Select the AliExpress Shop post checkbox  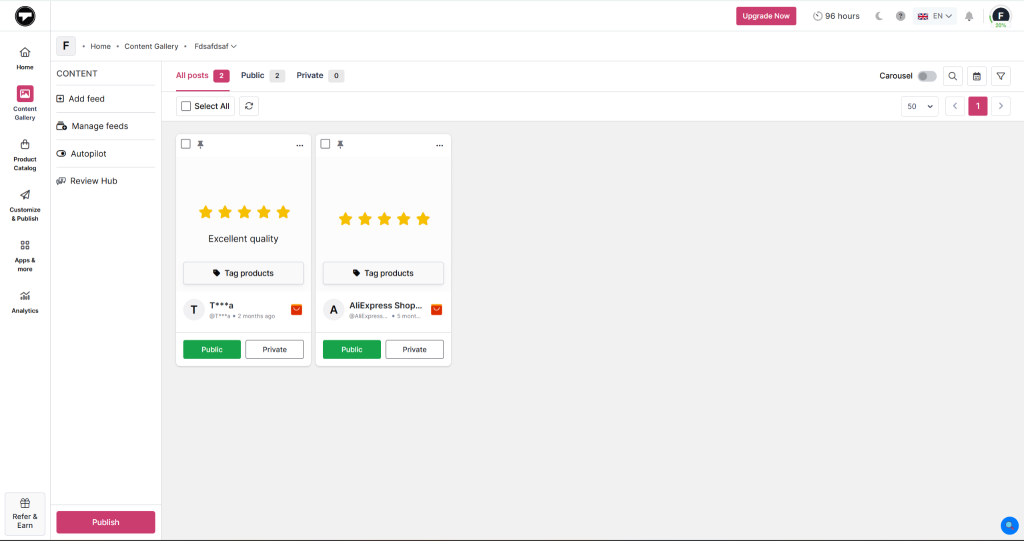[325, 144]
